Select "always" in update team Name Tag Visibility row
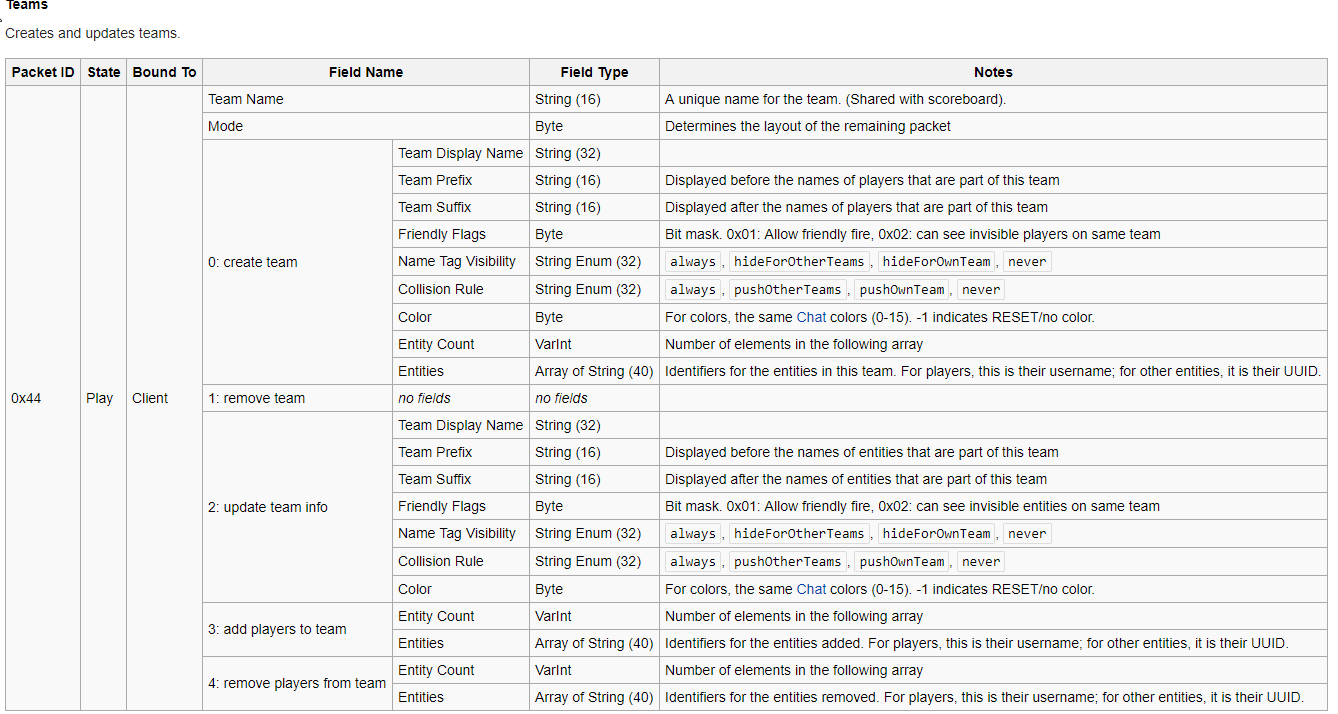 tap(693, 534)
